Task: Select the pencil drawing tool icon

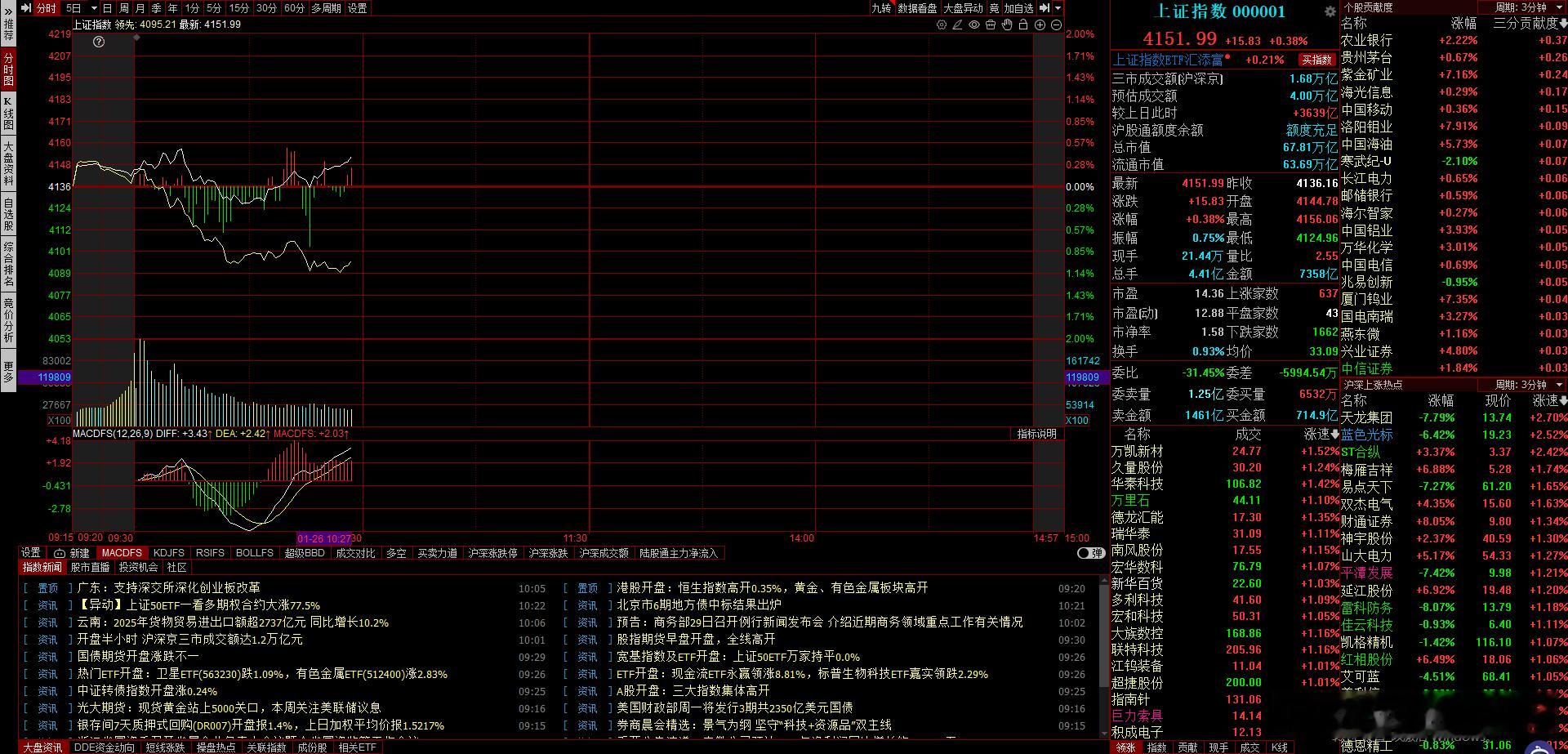Action: click(958, 25)
